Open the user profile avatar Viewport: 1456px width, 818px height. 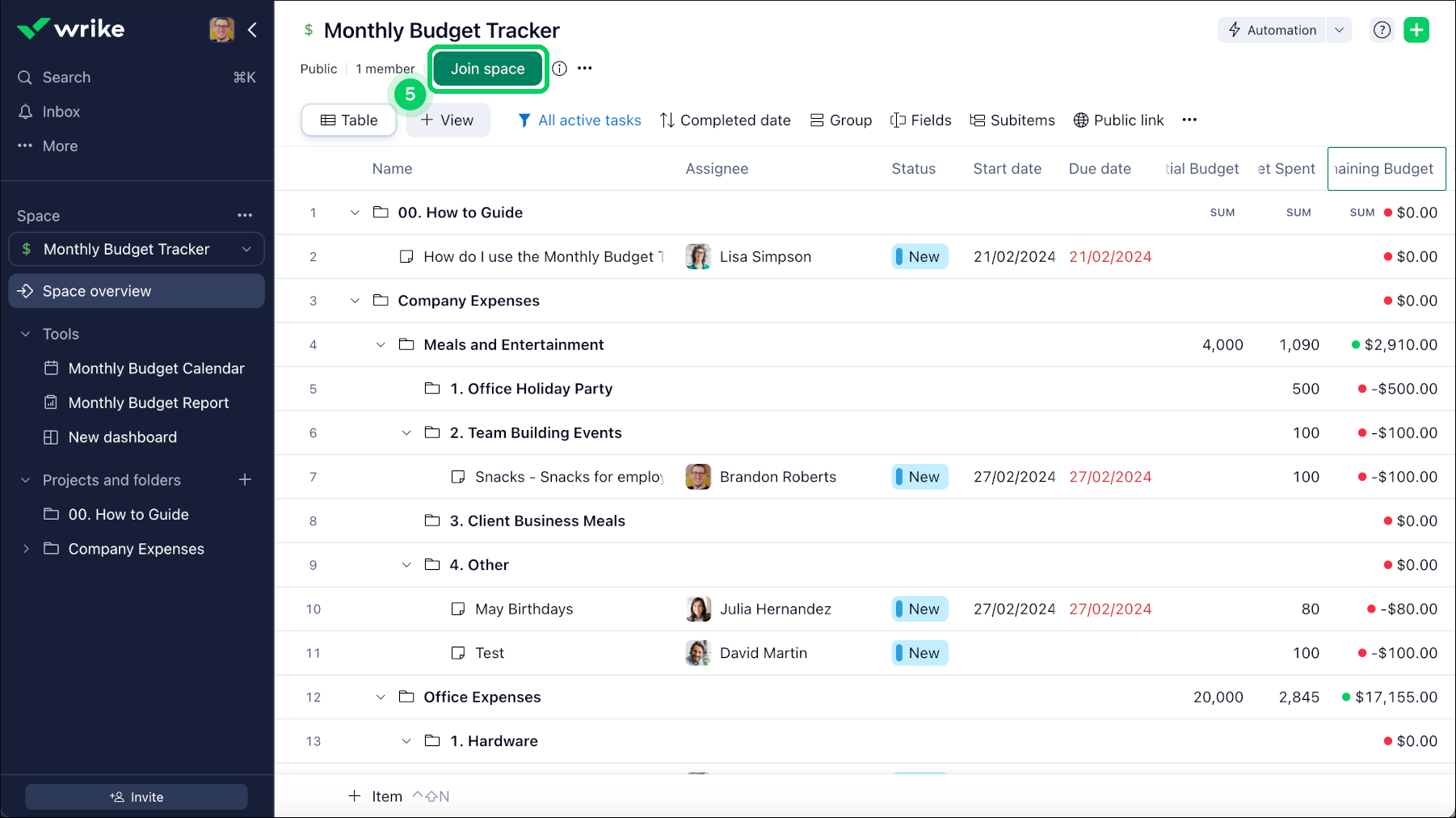(221, 30)
